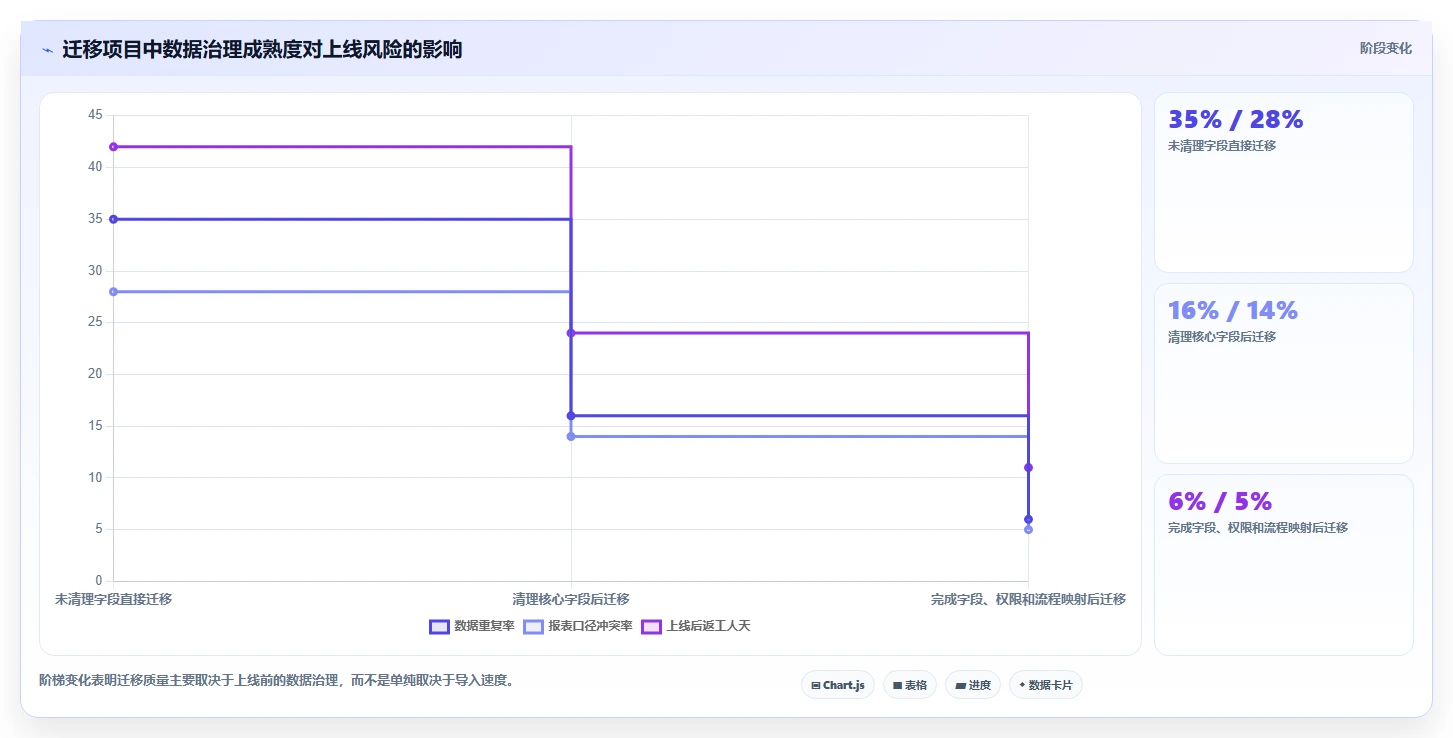Click the footer note starting 阶梯变化表明迁移质量

277,681
